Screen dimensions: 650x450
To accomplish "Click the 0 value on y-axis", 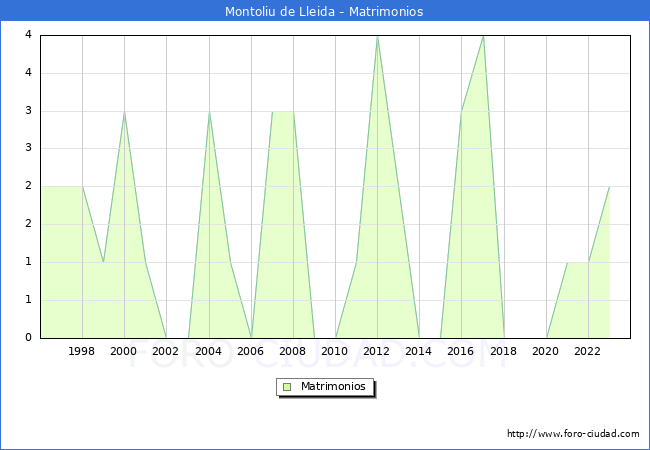I will [x=28, y=337].
